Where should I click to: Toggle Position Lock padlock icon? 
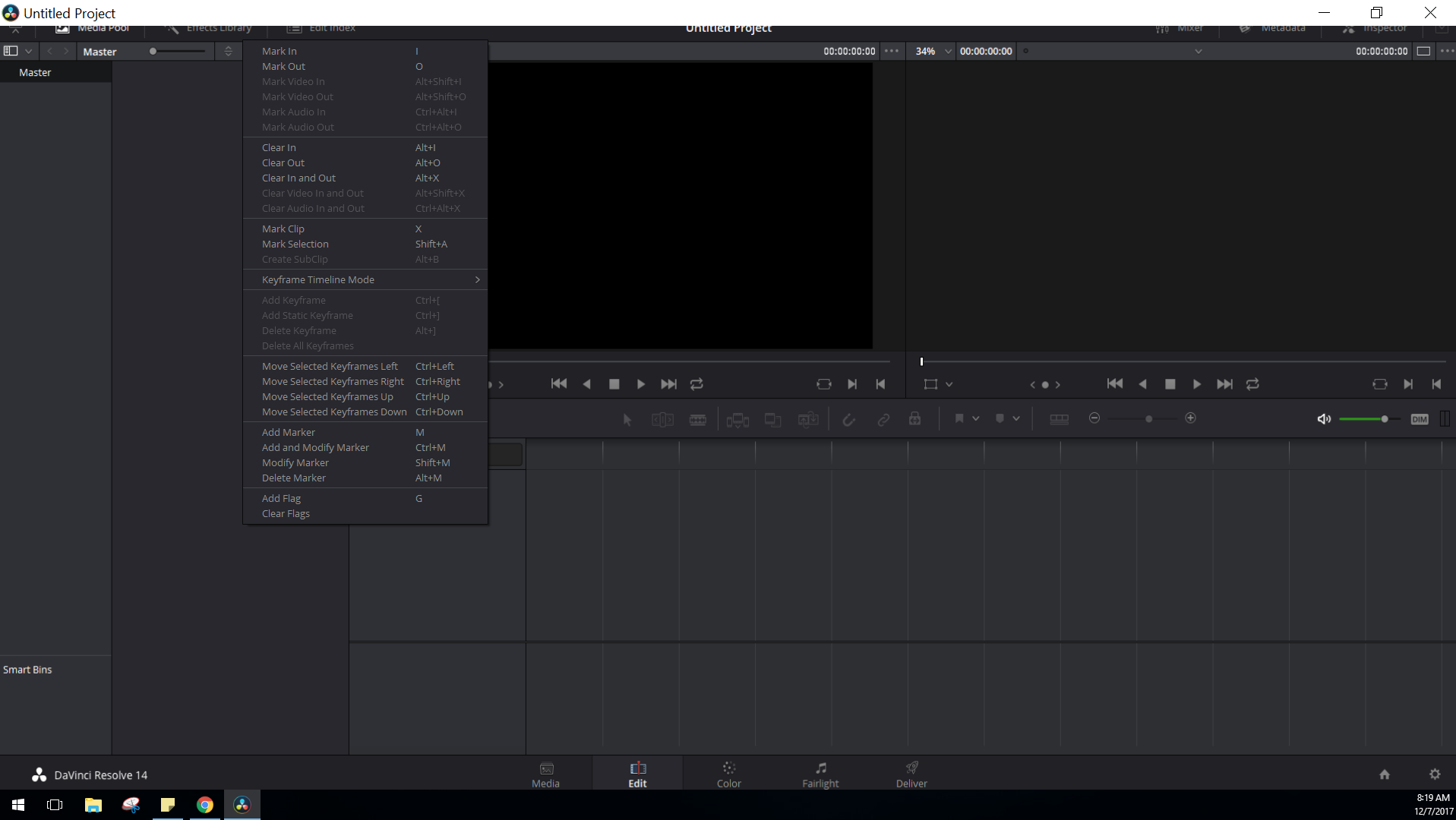click(915, 419)
